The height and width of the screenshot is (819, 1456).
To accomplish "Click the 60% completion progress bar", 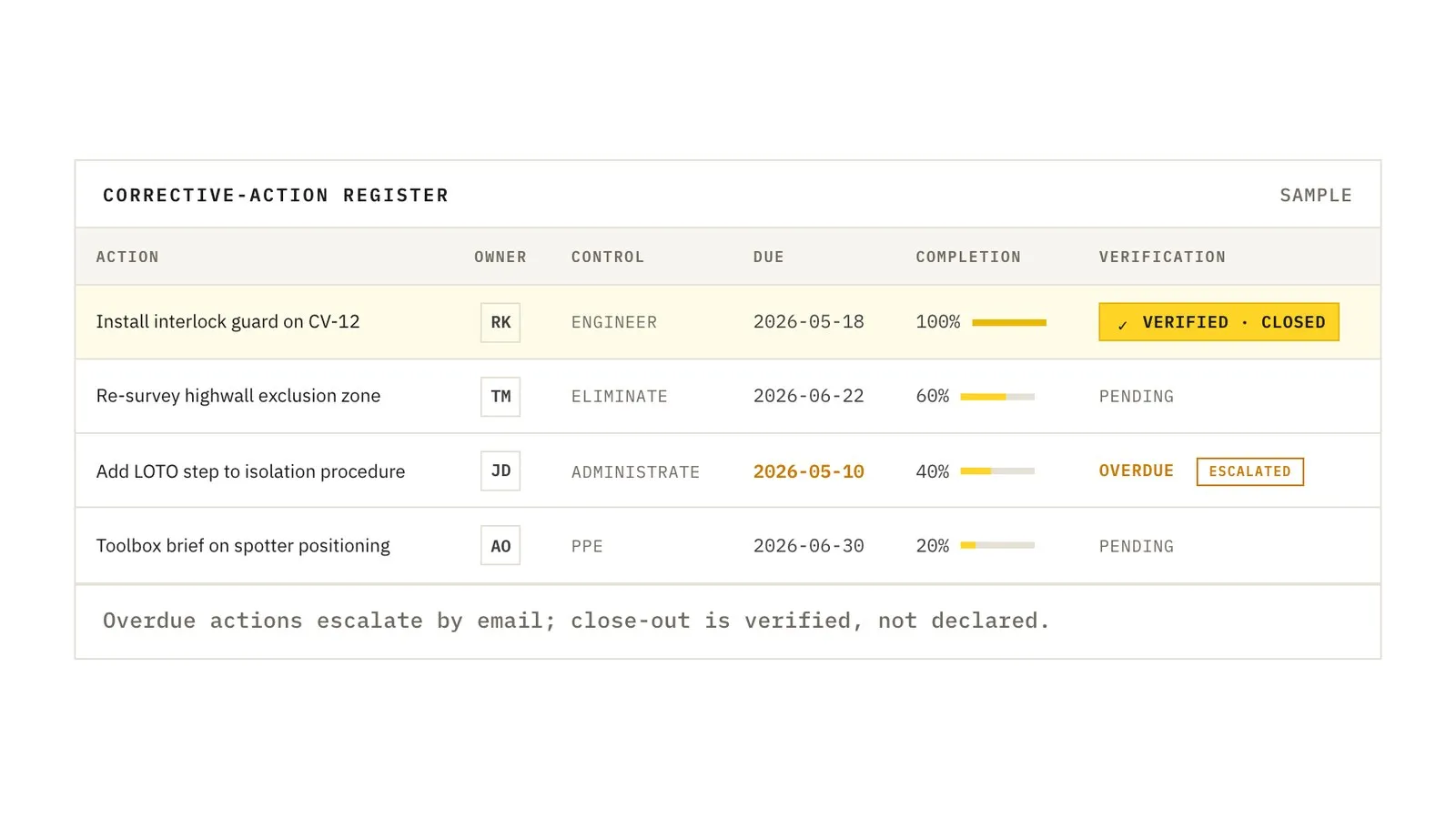I will click(x=997, y=397).
